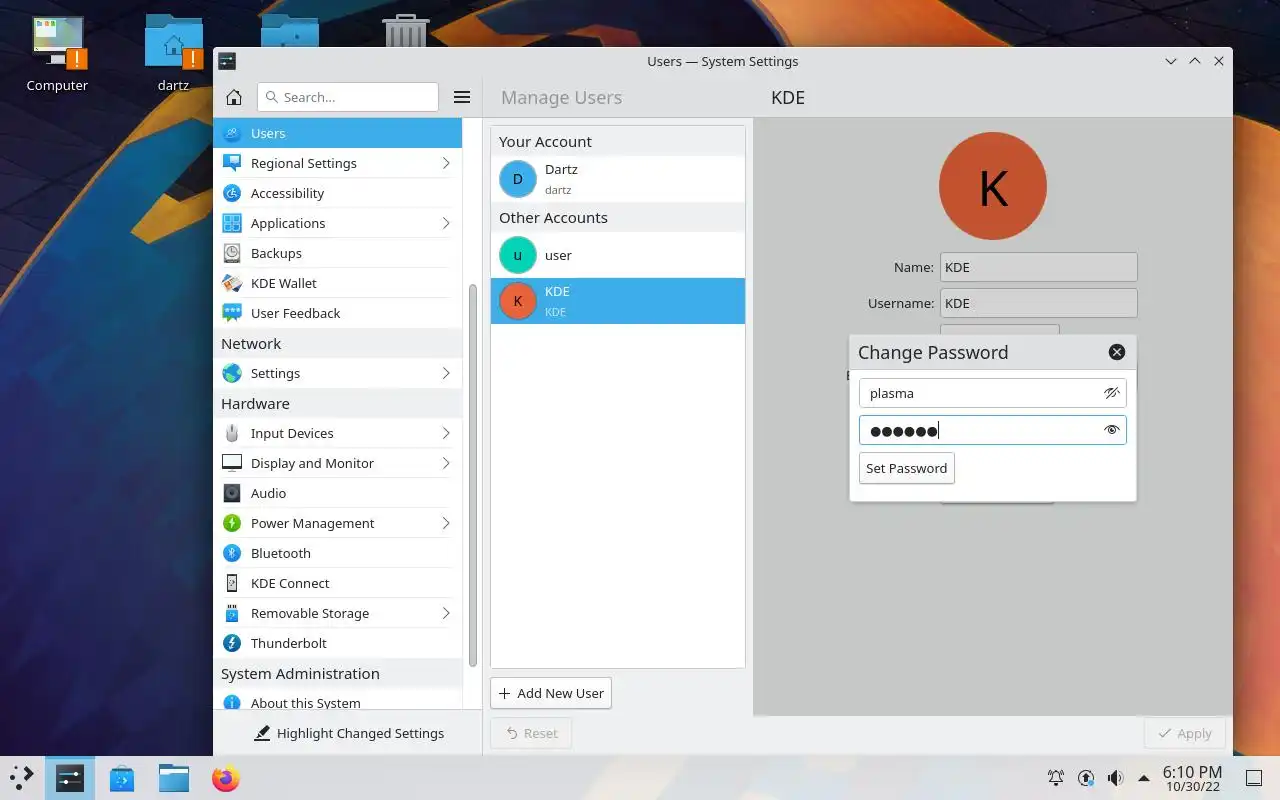Image resolution: width=1280 pixels, height=800 pixels.
Task: Click the Thunderbolt icon
Action: point(232,643)
